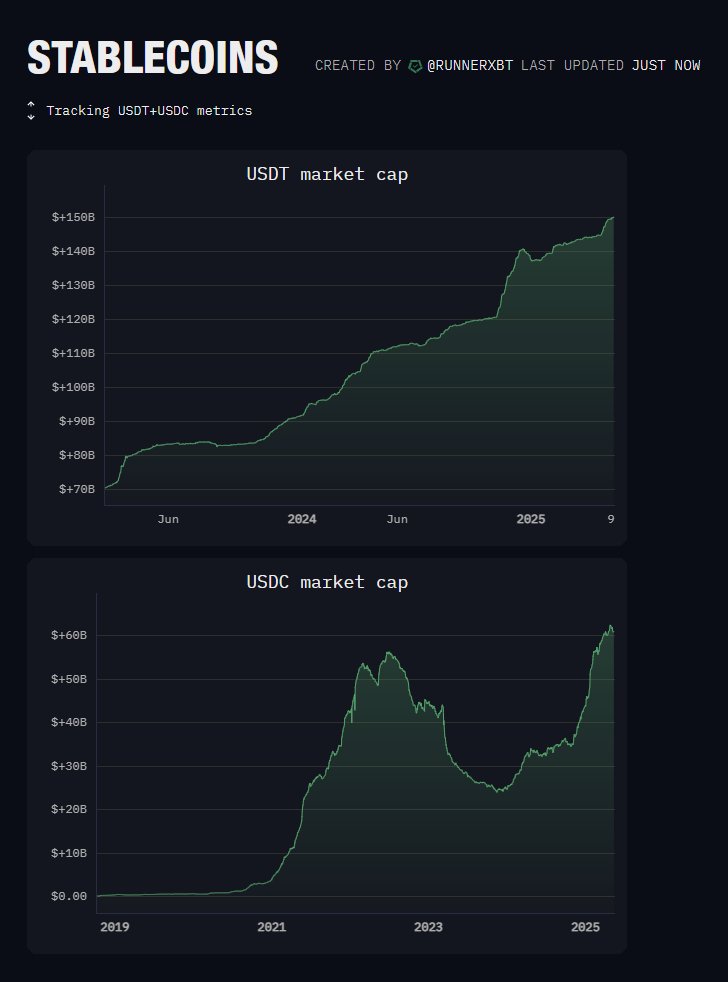Click the 2023 label on USDC chart
This screenshot has width=728, height=982.
[428, 928]
